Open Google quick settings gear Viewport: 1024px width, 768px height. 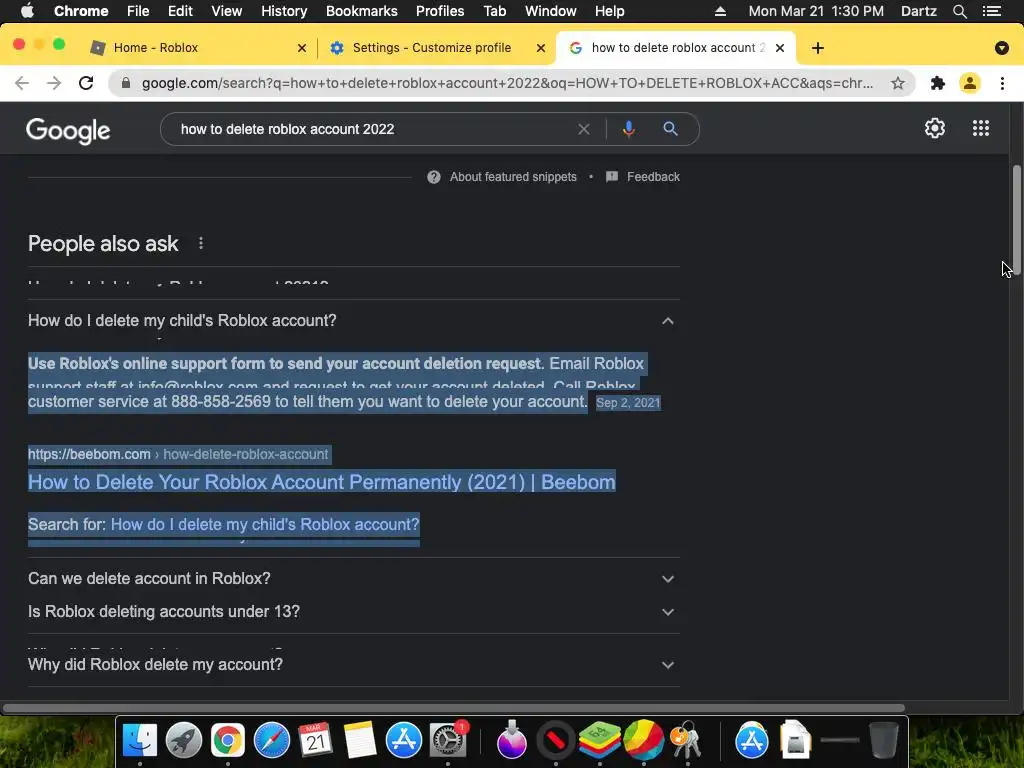coord(935,128)
